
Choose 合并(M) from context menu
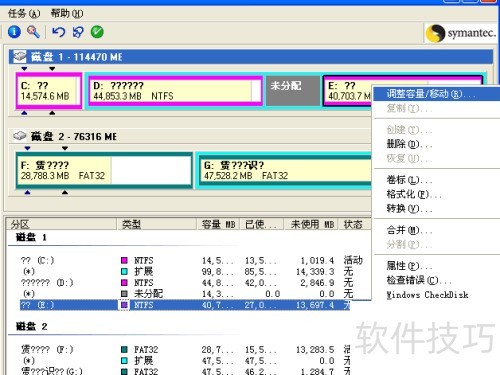(436, 230)
